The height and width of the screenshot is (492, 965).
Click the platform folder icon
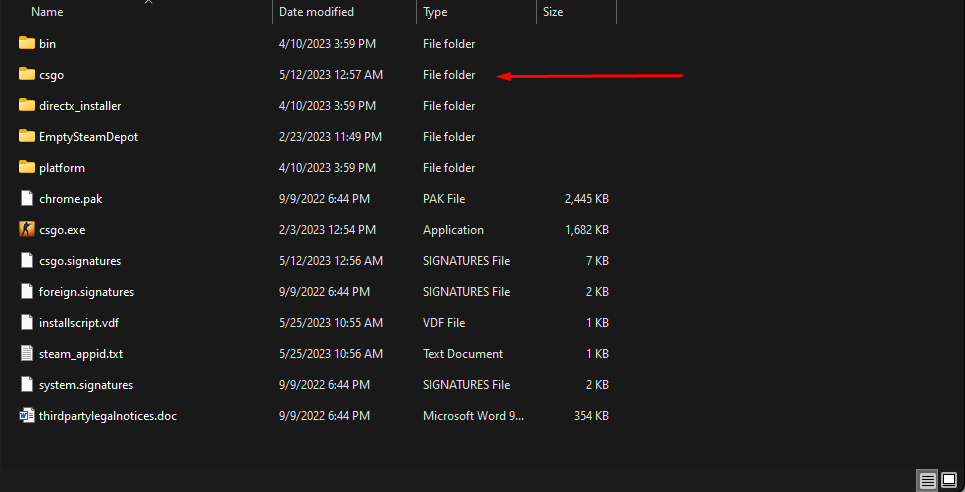click(x=27, y=168)
